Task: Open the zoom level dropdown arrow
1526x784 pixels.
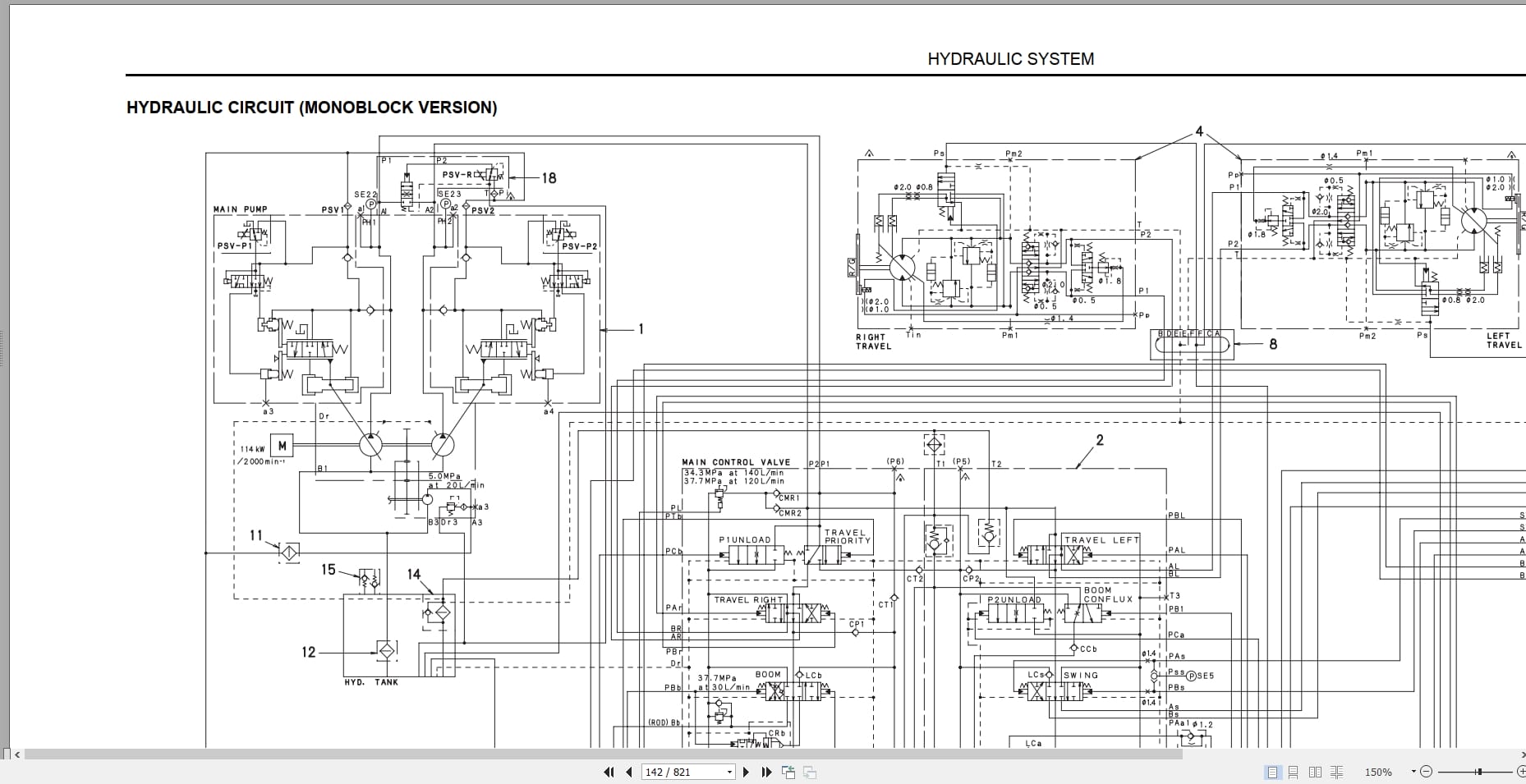Action: pyautogui.click(x=1413, y=772)
